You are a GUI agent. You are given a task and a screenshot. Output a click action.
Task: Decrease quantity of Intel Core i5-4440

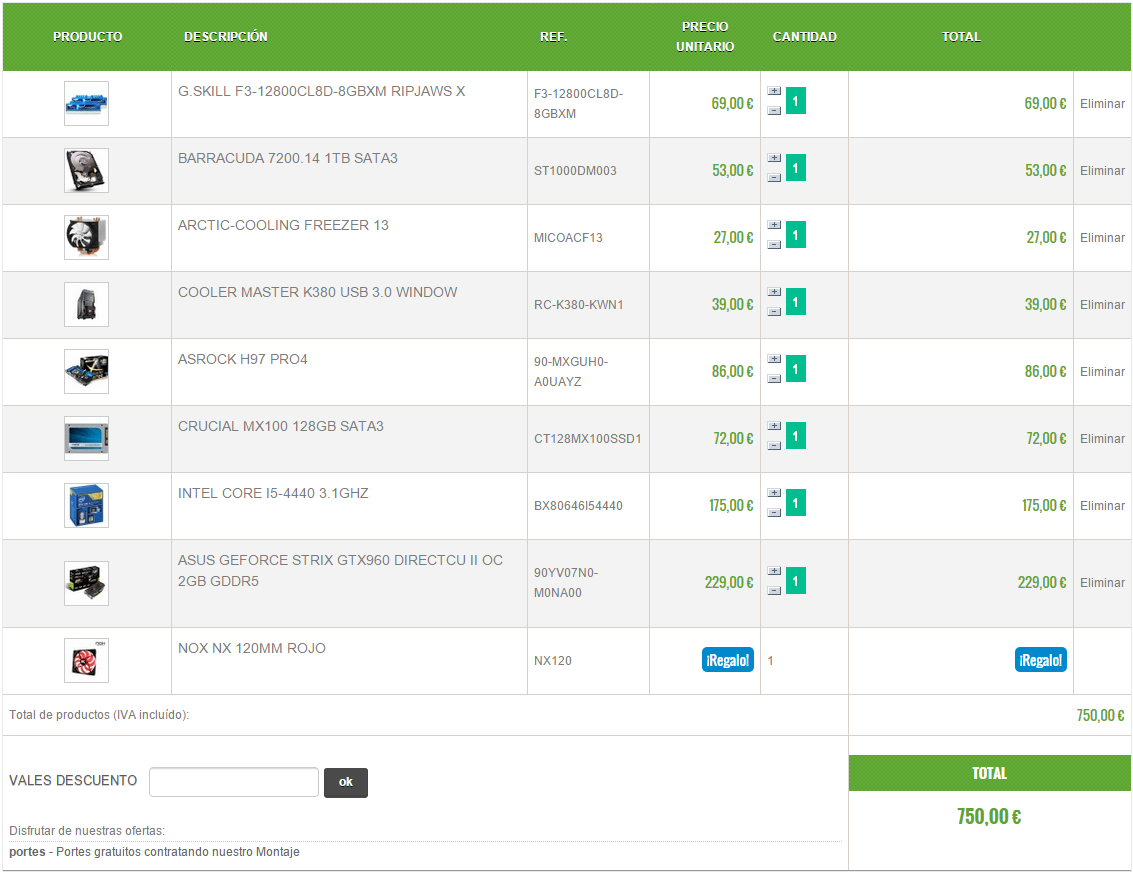click(x=774, y=513)
